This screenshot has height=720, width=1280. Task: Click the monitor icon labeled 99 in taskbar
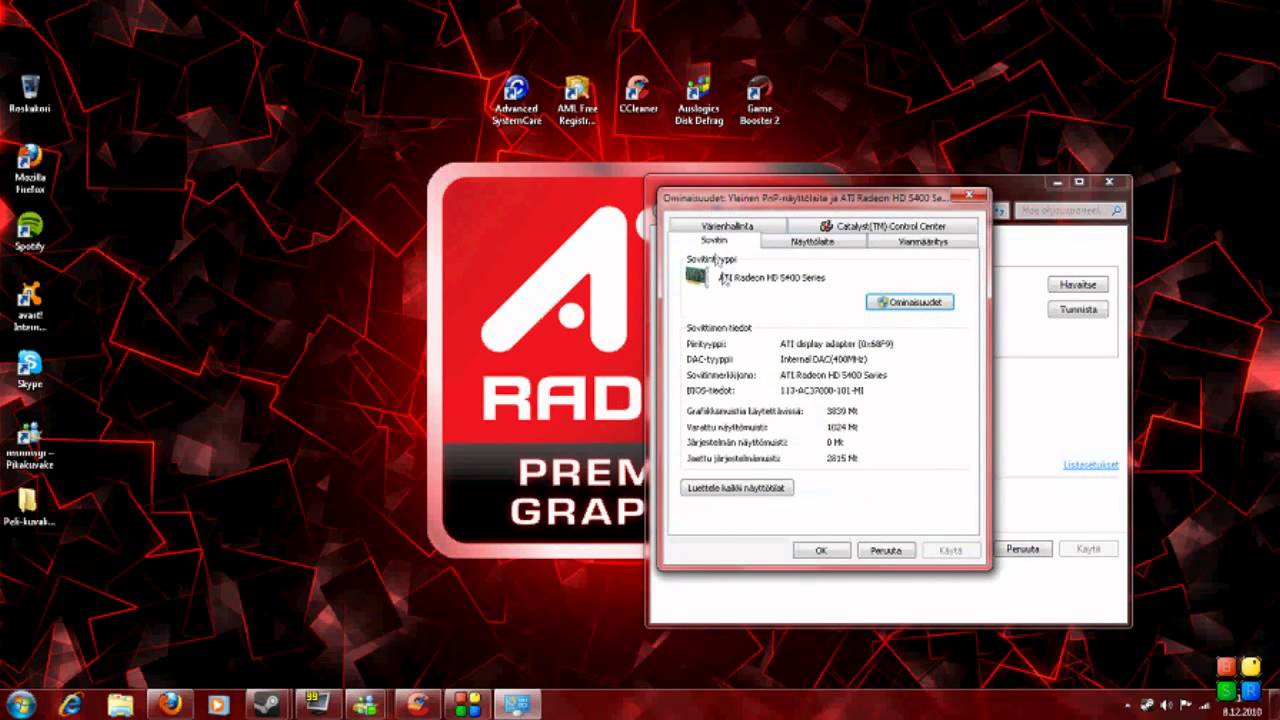pos(318,704)
